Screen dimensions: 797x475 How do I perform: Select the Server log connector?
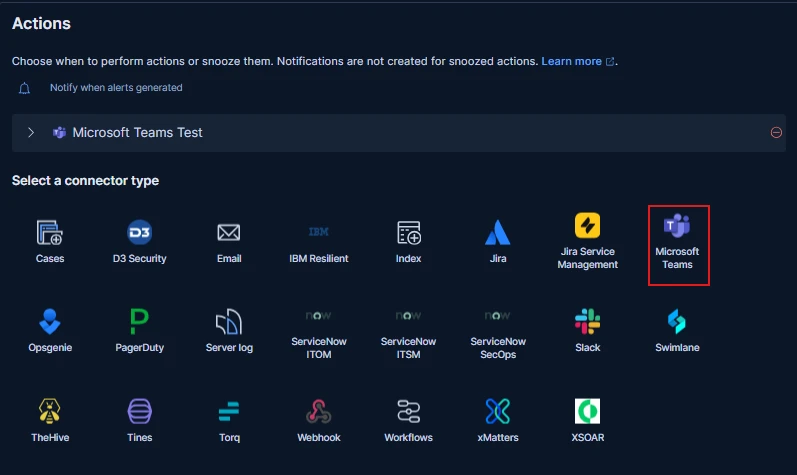(x=229, y=331)
